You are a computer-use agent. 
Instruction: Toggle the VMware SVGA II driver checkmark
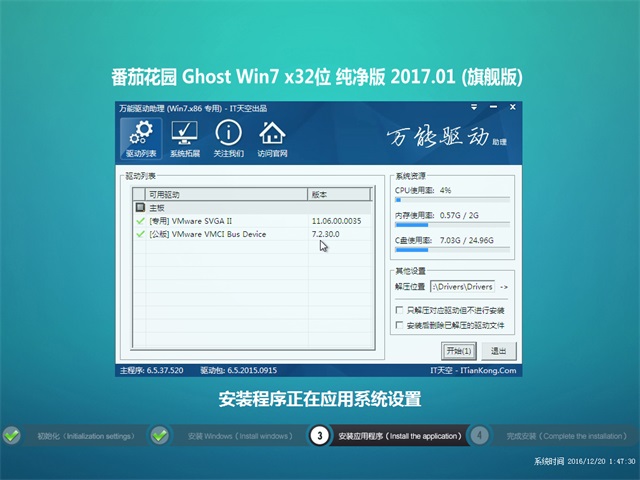pos(140,221)
